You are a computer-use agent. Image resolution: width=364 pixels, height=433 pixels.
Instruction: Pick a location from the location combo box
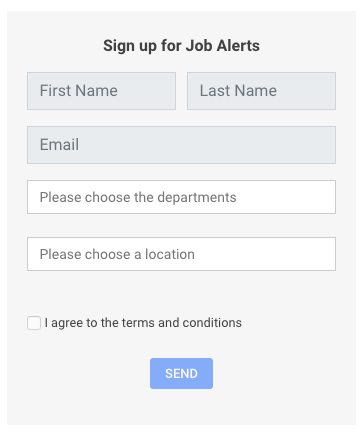click(x=181, y=254)
